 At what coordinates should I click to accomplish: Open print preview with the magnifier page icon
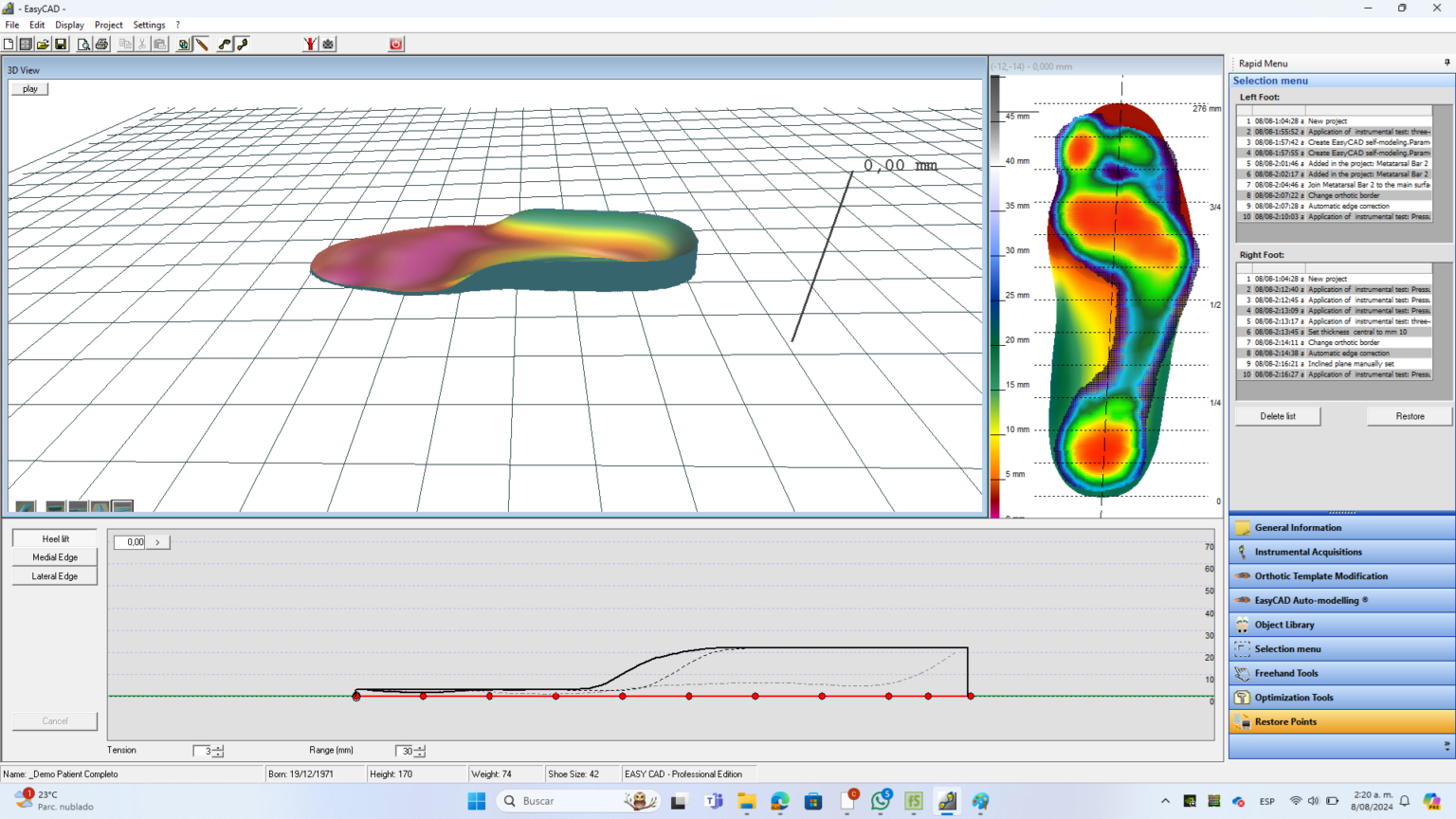pos(83,44)
